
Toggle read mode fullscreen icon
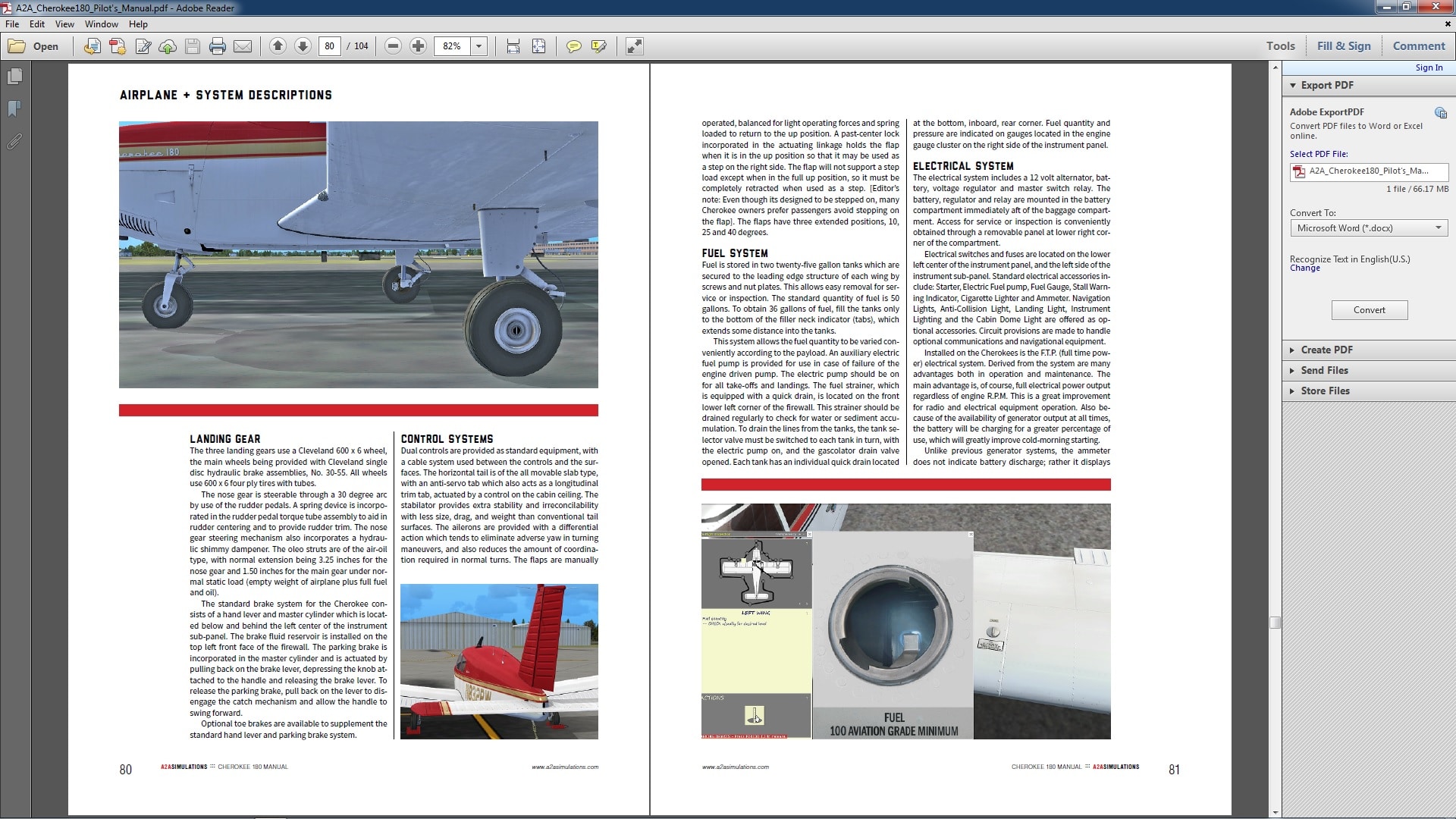(635, 46)
